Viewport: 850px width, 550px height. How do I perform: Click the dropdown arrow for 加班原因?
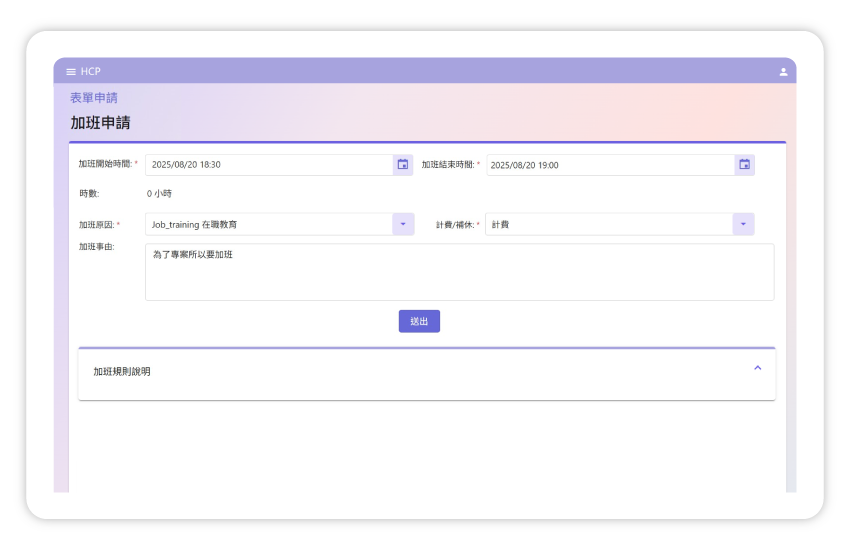403,225
